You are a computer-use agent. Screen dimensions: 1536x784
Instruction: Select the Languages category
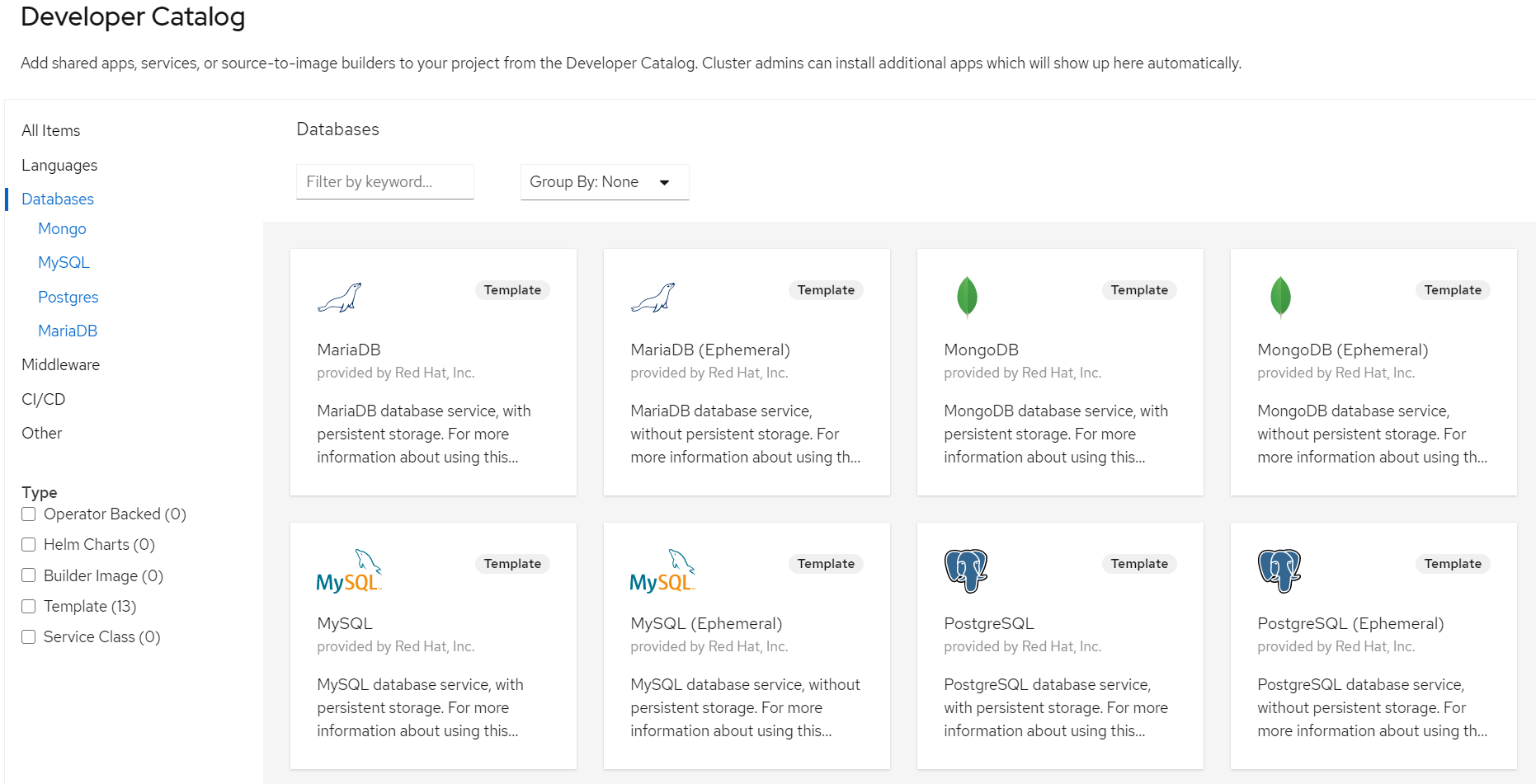tap(59, 165)
